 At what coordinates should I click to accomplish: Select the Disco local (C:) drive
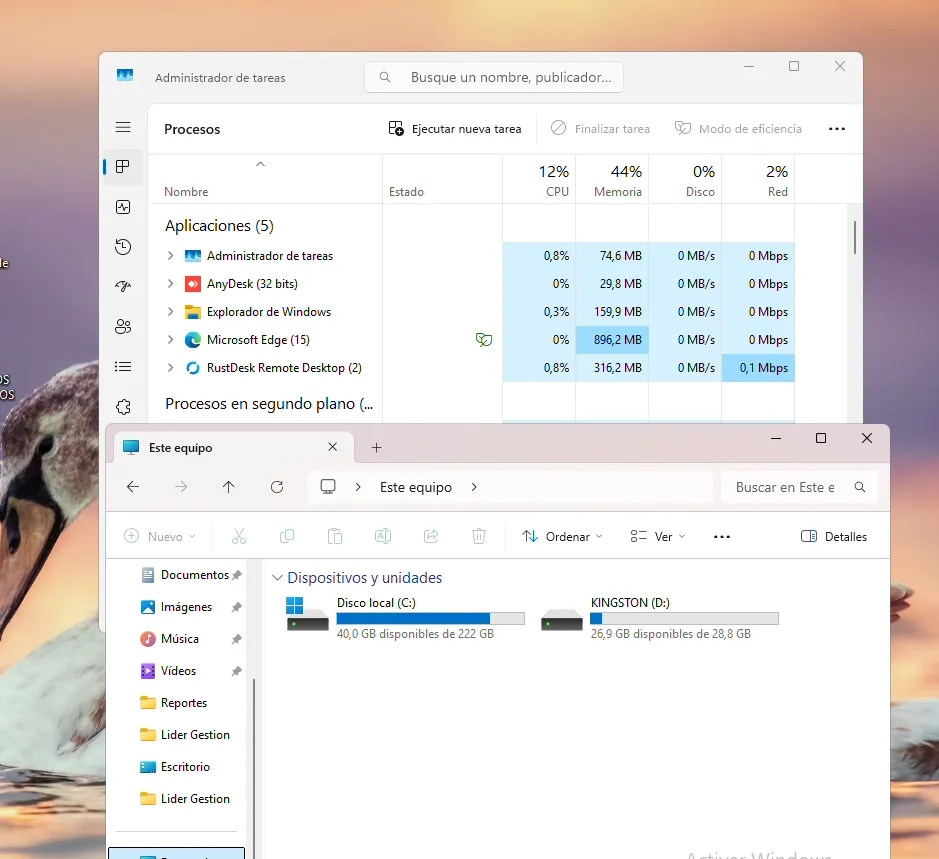pyautogui.click(x=406, y=618)
